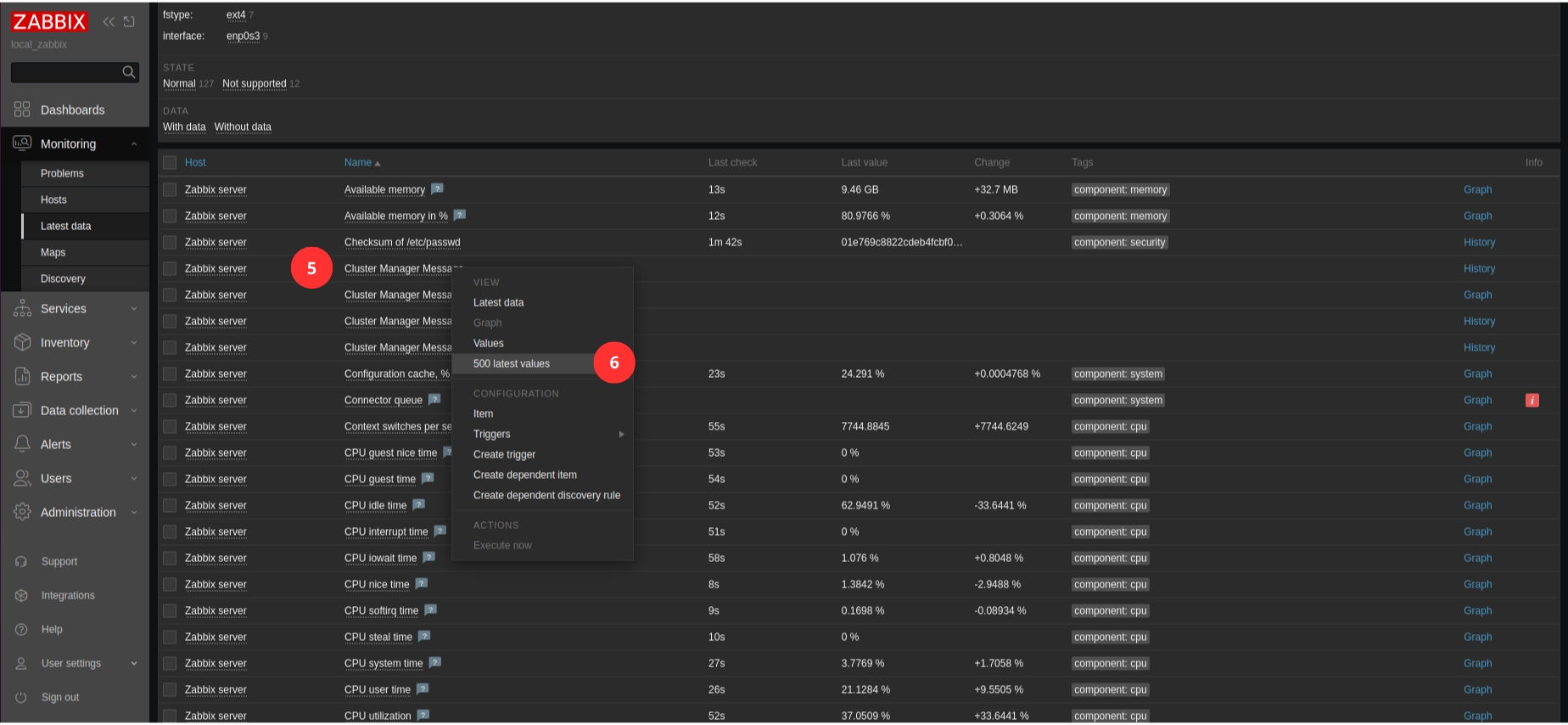
Task: Click the sidebar search magnifier icon
Action: 129,72
